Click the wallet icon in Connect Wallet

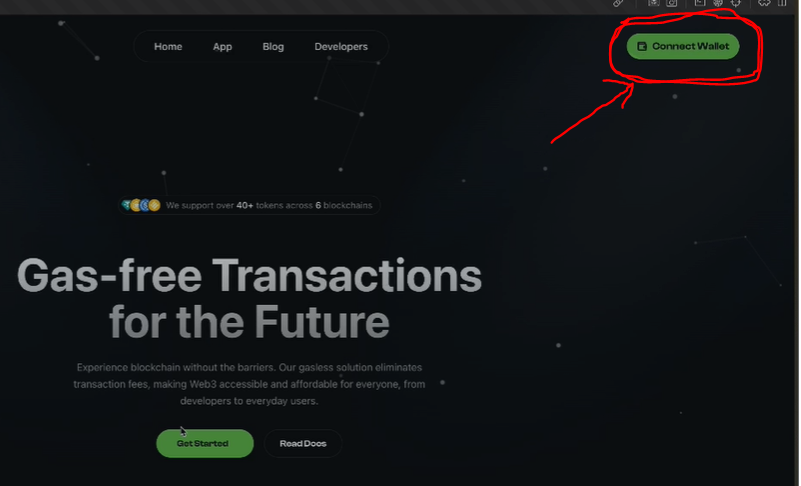coord(642,47)
